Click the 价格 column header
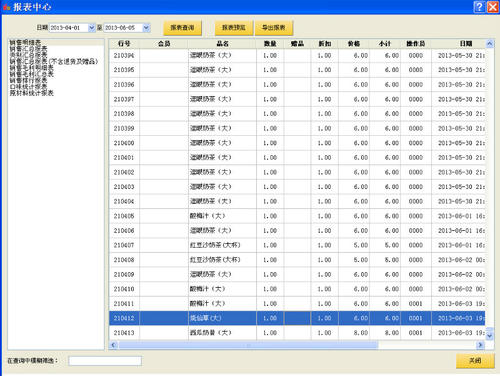The height and width of the screenshot is (376, 500). click(354, 44)
